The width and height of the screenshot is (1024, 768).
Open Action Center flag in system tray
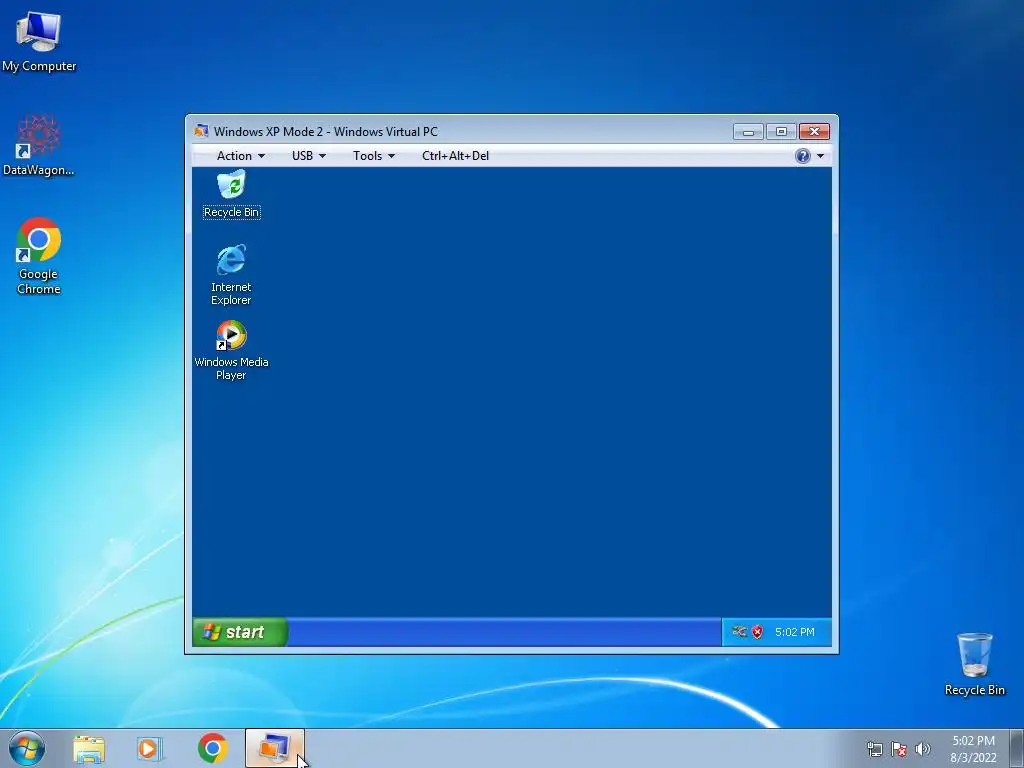point(899,749)
